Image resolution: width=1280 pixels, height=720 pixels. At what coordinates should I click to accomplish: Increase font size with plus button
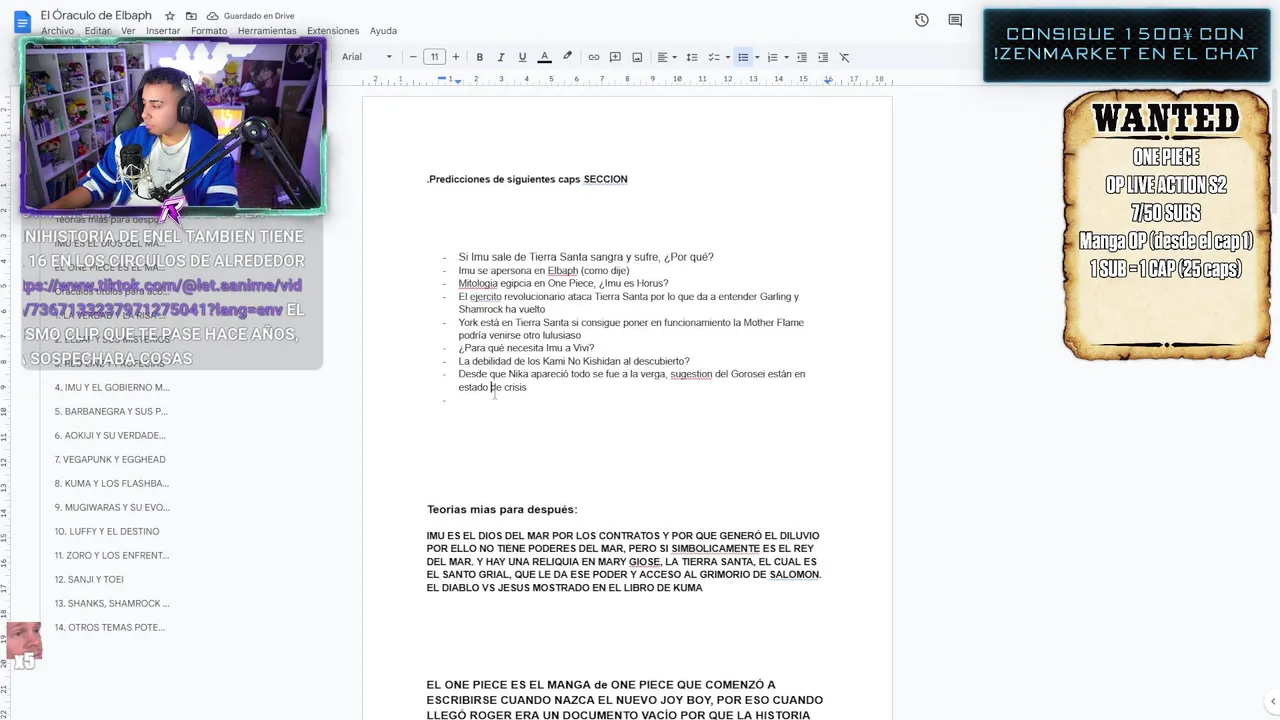click(456, 57)
